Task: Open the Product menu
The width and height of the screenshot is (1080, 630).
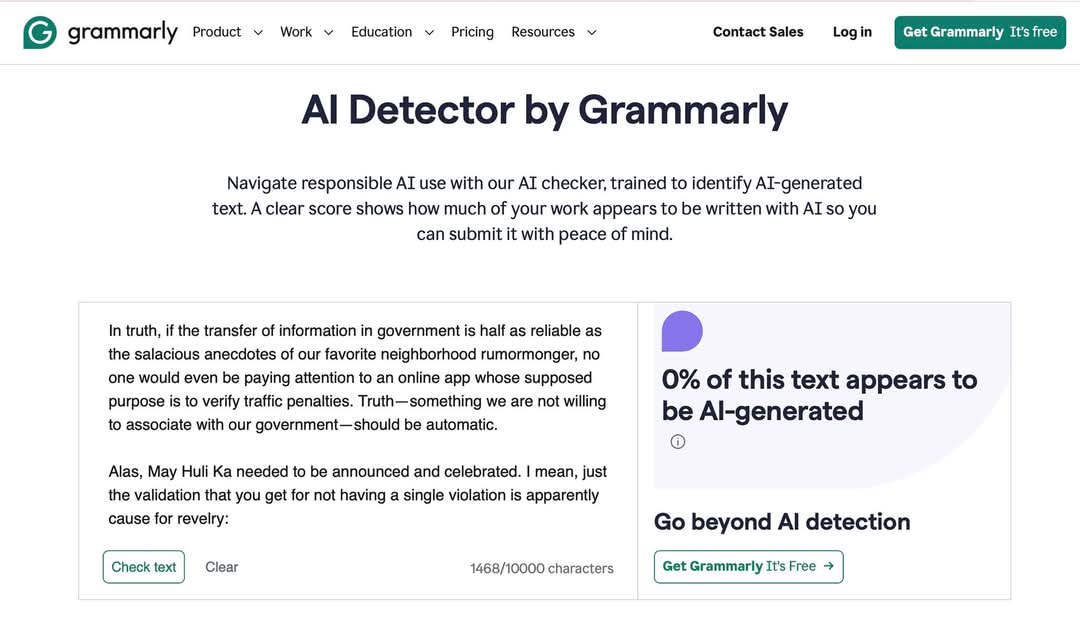Action: coord(217,32)
